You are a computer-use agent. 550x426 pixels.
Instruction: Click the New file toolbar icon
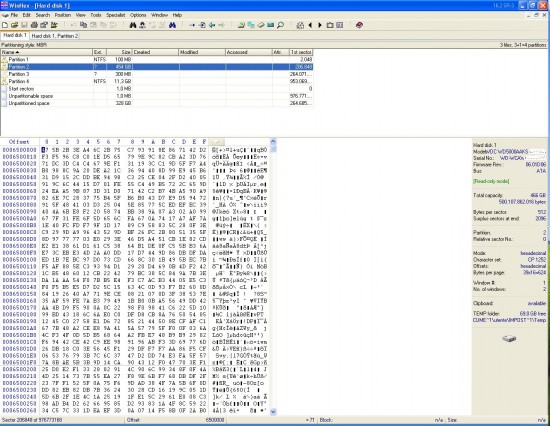point(5,25)
